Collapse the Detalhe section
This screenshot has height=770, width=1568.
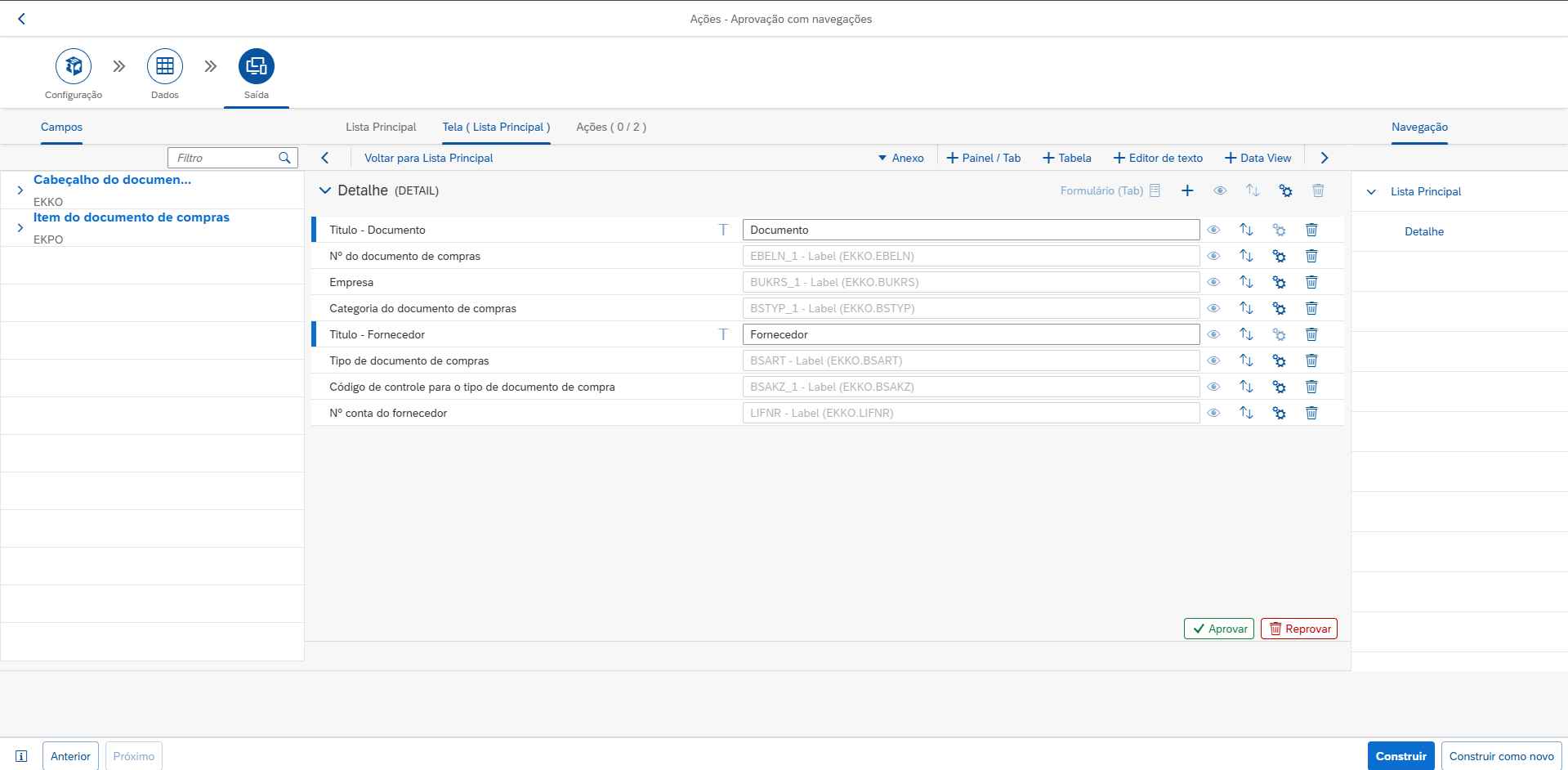[x=325, y=190]
